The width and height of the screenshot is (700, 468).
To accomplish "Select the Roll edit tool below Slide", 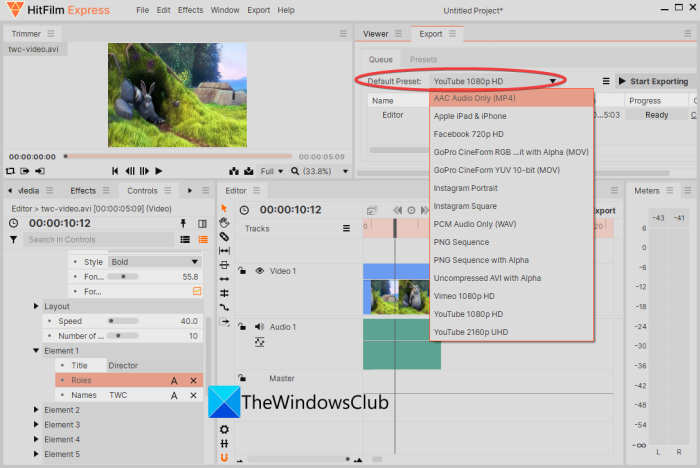I will point(224,307).
